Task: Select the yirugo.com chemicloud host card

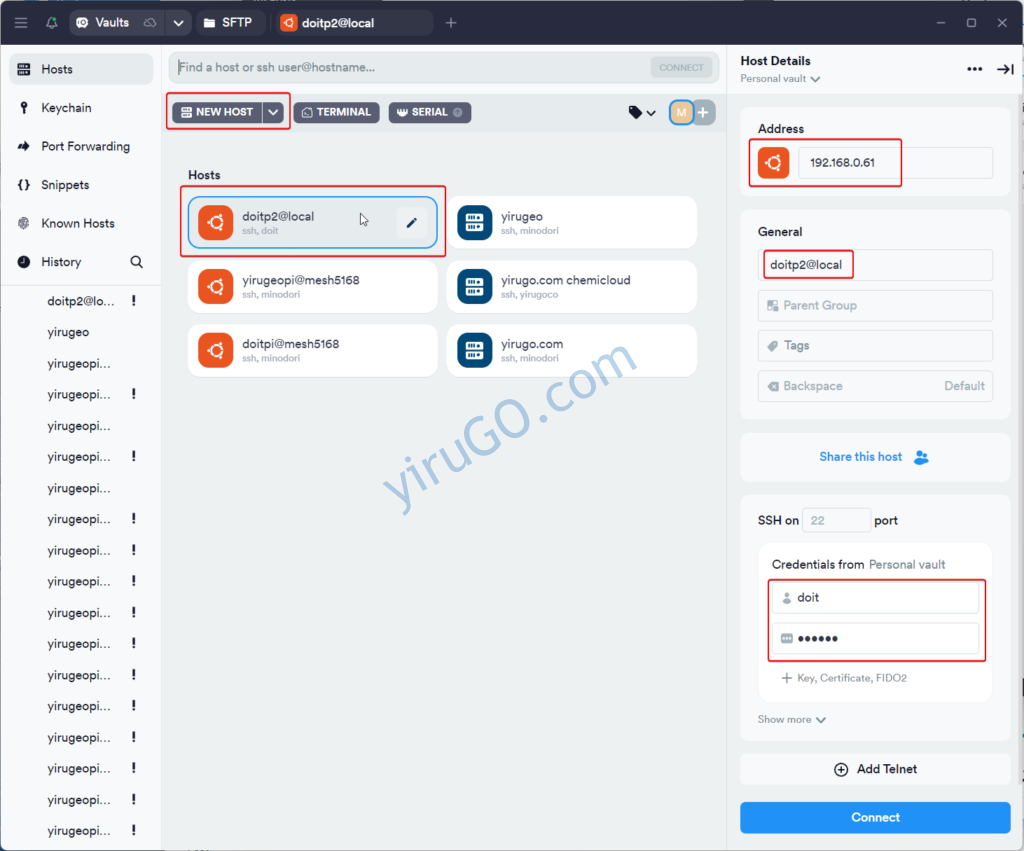Action: point(571,286)
